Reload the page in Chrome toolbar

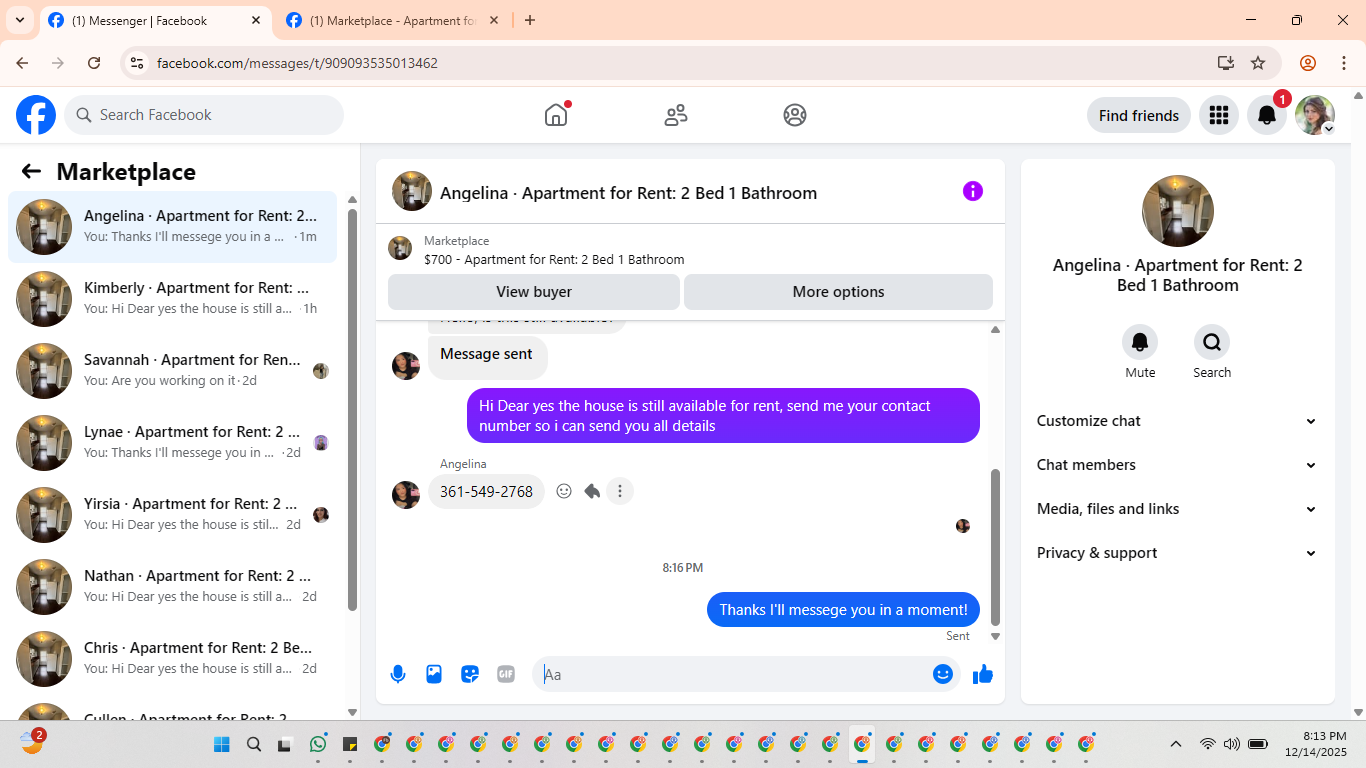[x=94, y=63]
